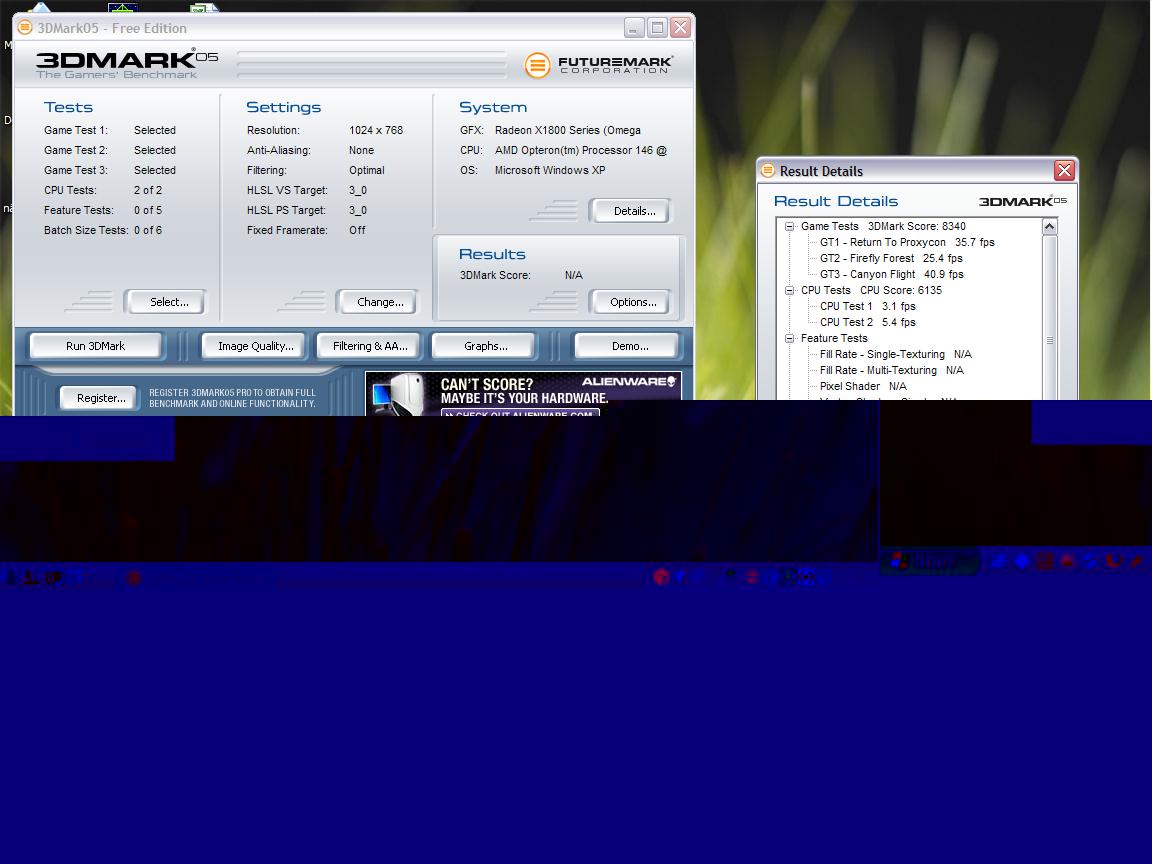Maximize the 3DMark05 window
This screenshot has height=864, width=1152.
tap(658, 28)
